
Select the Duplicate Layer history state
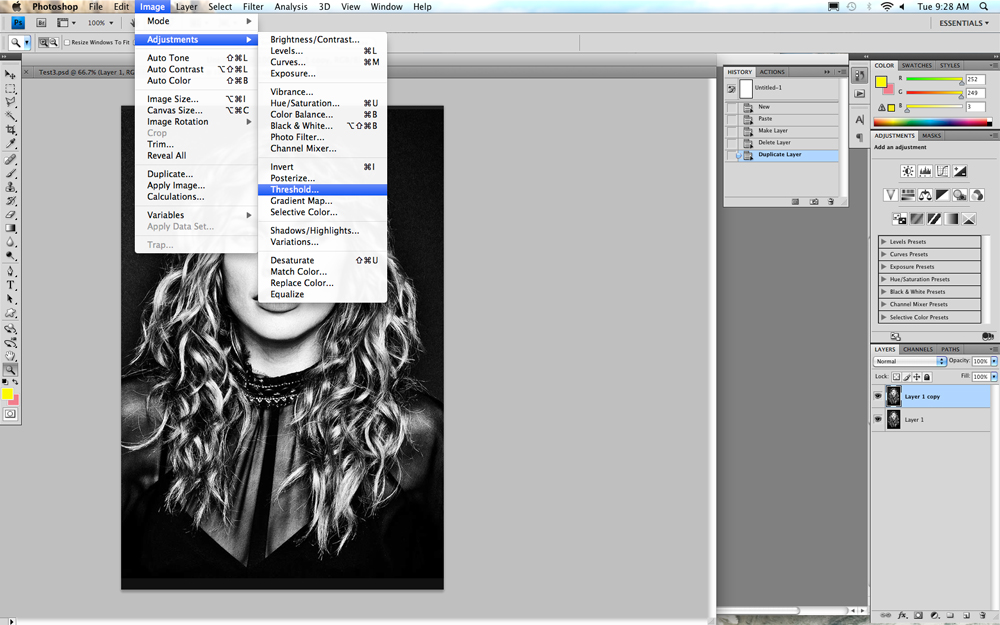[x=782, y=155]
